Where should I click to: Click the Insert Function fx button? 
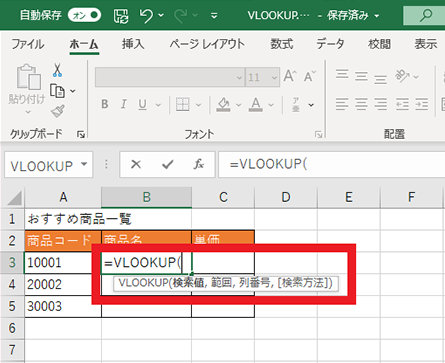199,164
